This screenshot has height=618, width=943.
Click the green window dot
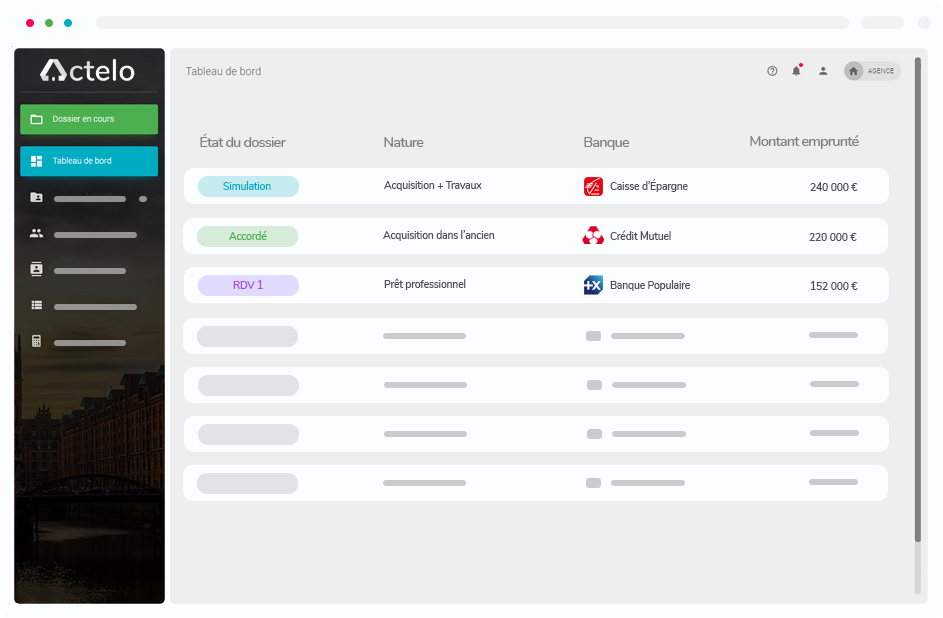click(49, 23)
